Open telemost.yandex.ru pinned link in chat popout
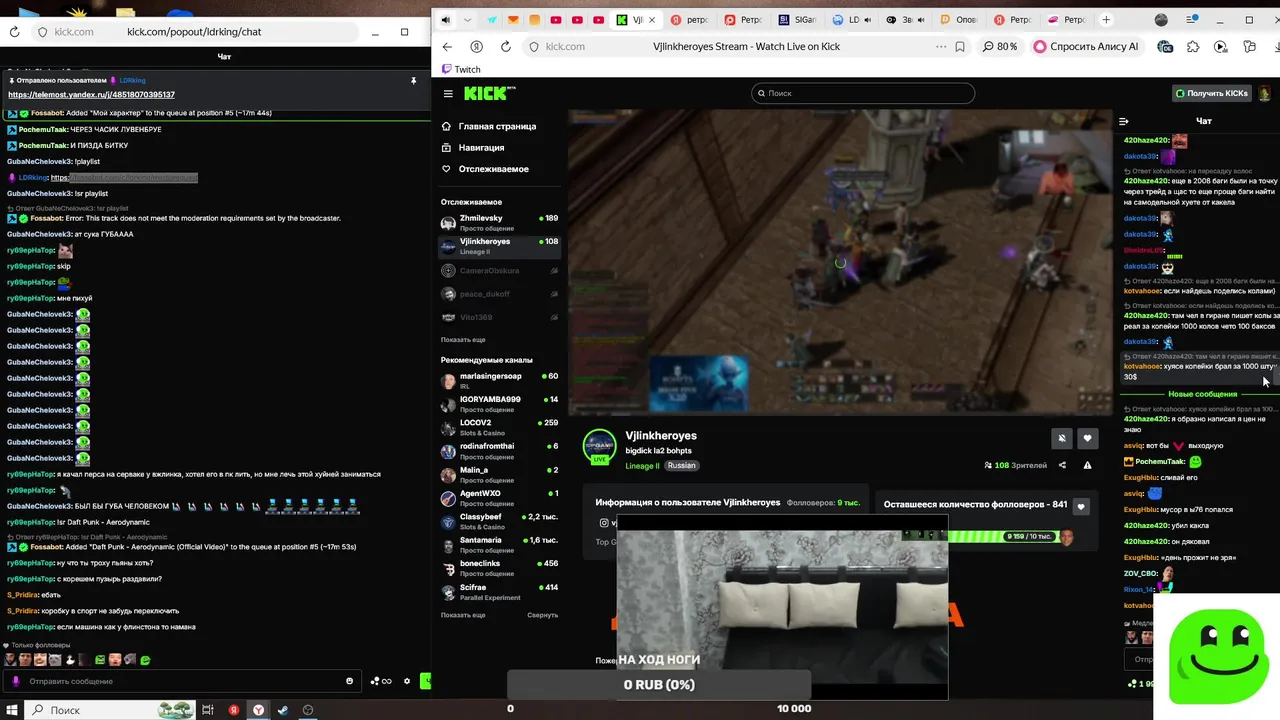The width and height of the screenshot is (1280, 720). pos(92,95)
